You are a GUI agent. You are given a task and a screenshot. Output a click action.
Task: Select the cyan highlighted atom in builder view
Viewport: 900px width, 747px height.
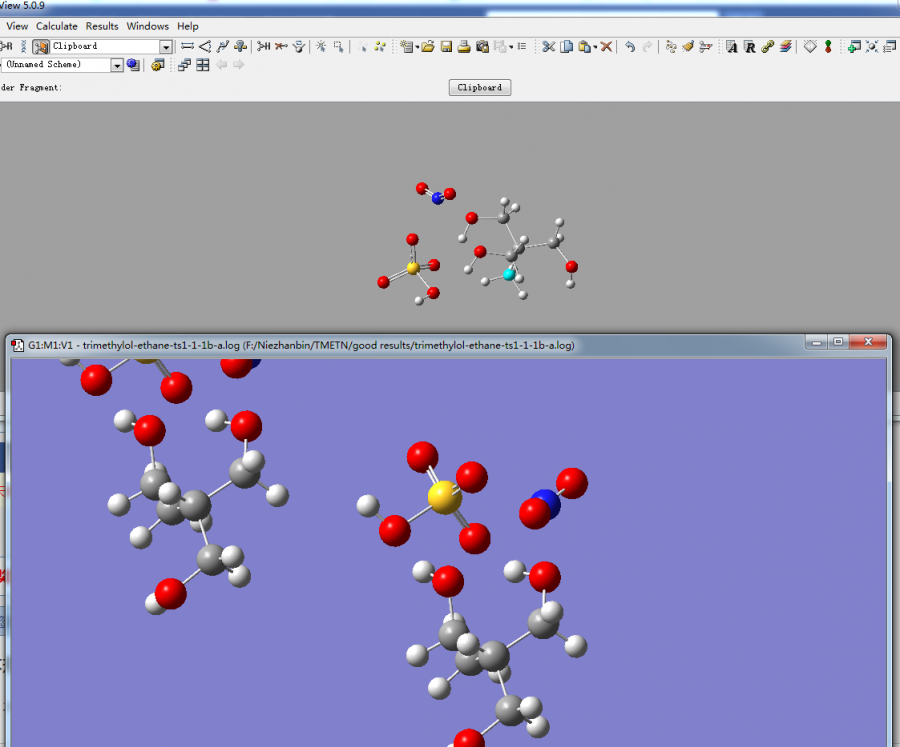pyautogui.click(x=509, y=274)
